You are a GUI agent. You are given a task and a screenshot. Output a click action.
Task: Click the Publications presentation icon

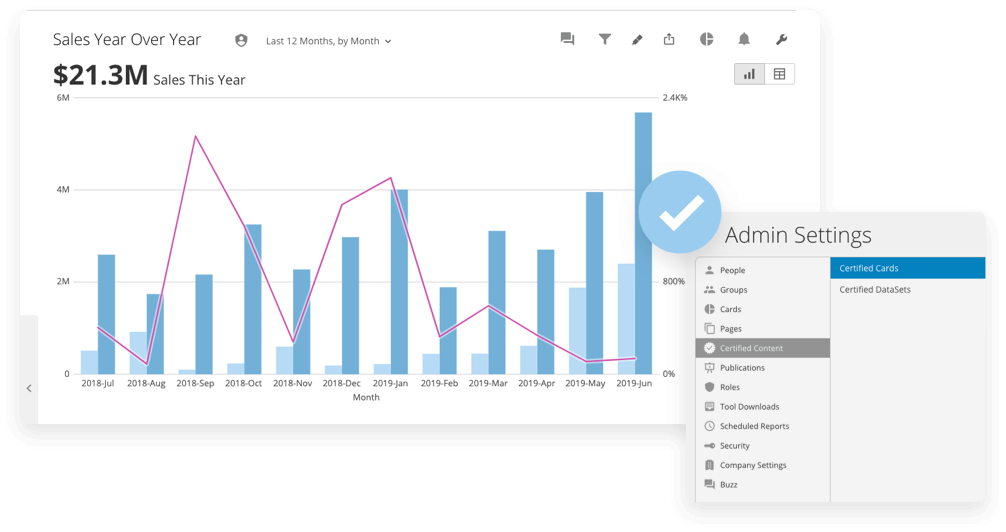click(710, 368)
